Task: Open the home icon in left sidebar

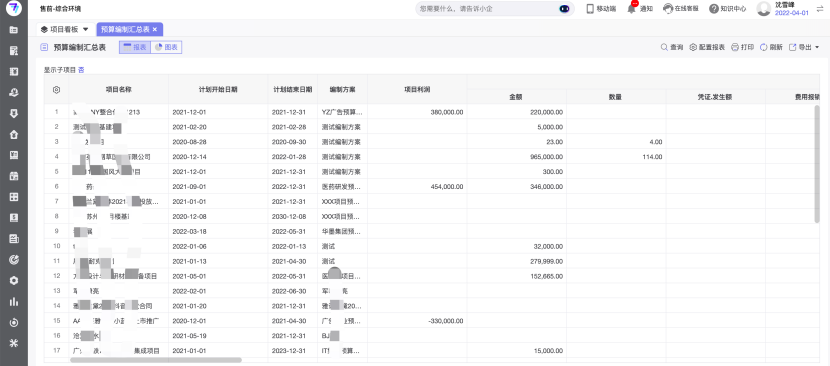Action: [x=14, y=134]
